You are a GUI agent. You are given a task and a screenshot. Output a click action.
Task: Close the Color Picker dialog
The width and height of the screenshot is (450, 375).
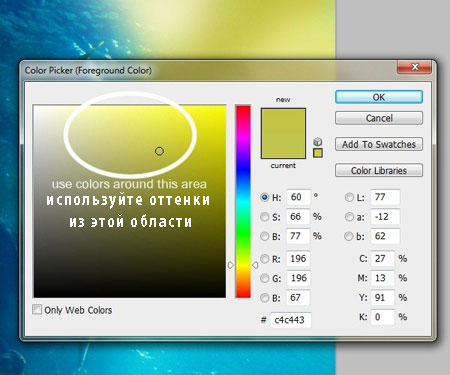pyautogui.click(x=415, y=67)
